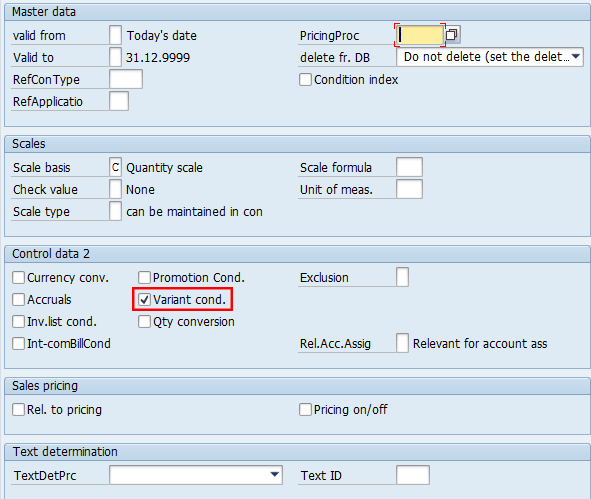Expand the delete fr. DB dropdown

pyautogui.click(x=576, y=57)
